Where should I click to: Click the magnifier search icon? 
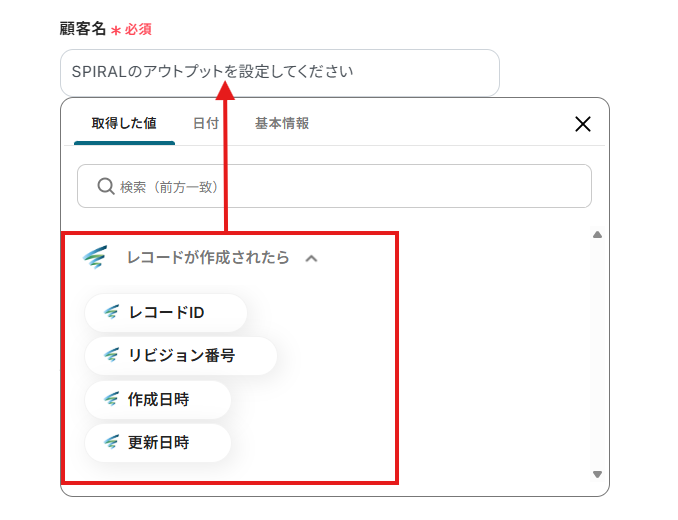tap(106, 186)
